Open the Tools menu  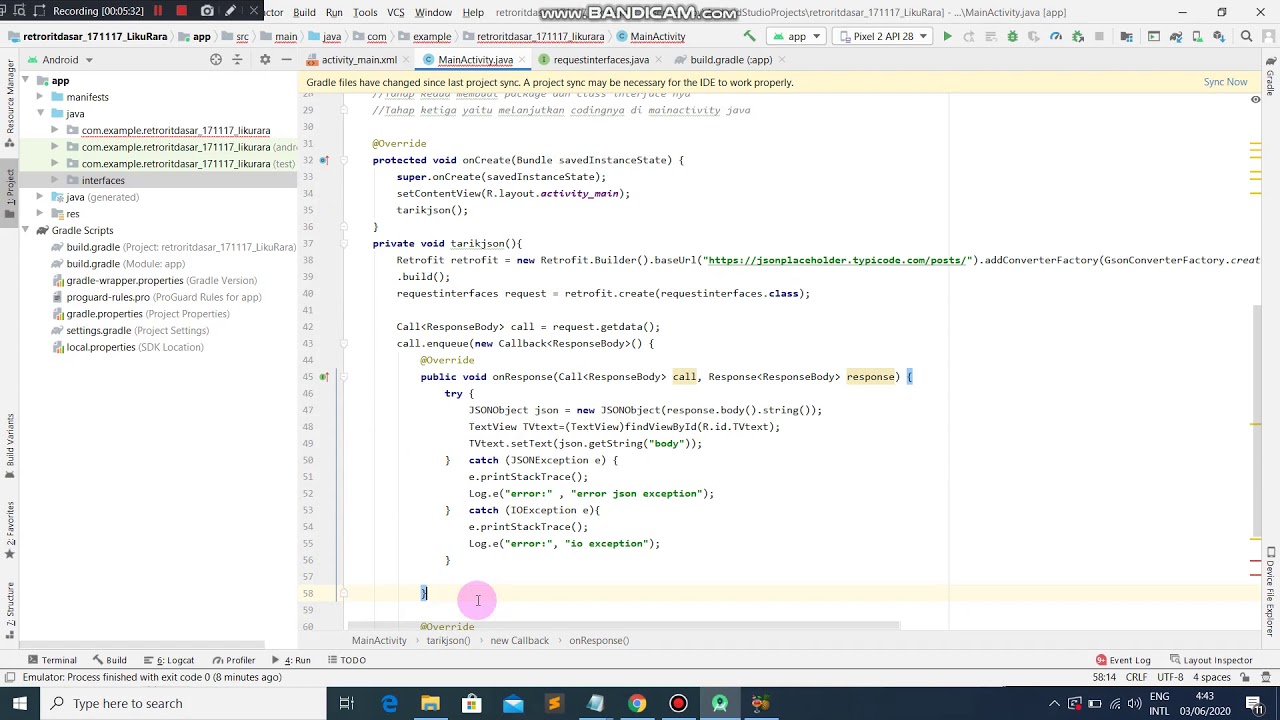365,12
